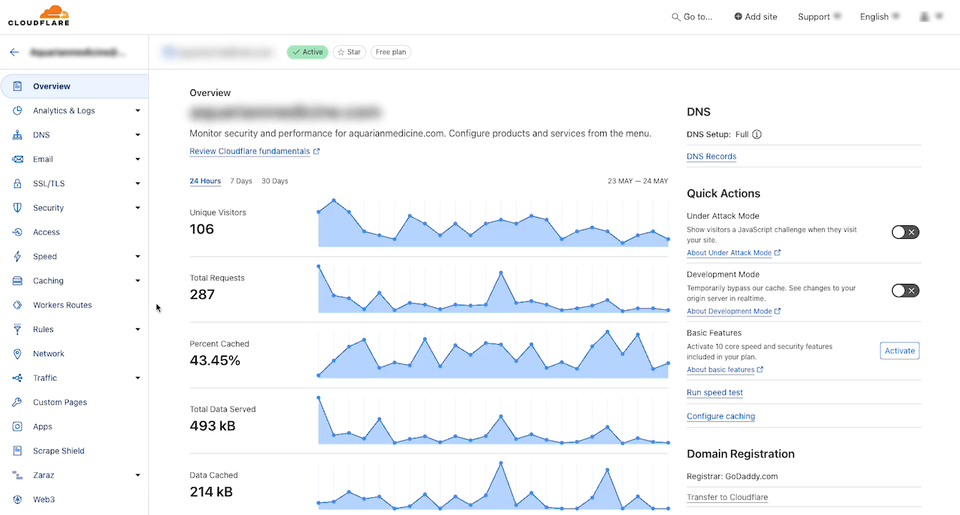Click the DNS network icon in sidebar

pos(18,135)
